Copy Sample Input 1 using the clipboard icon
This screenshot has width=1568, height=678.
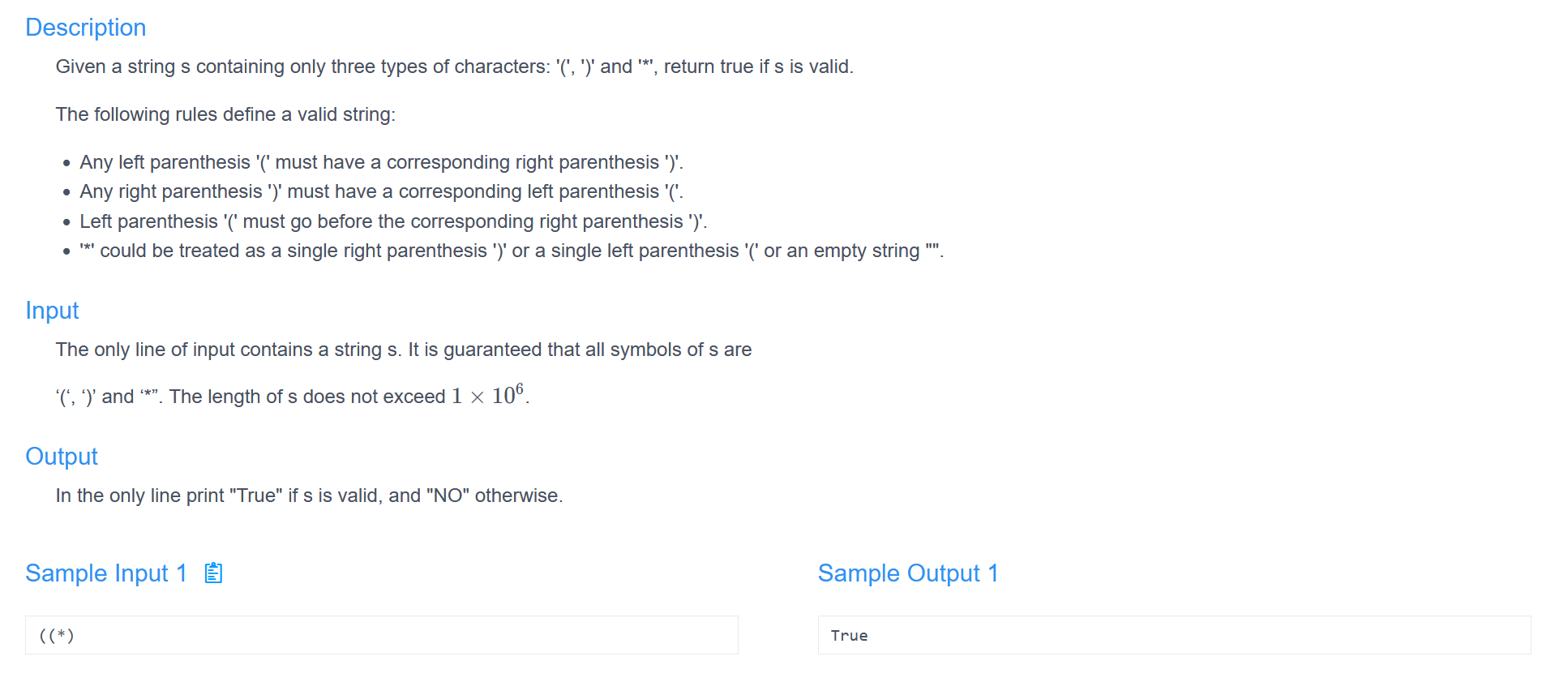tap(212, 573)
